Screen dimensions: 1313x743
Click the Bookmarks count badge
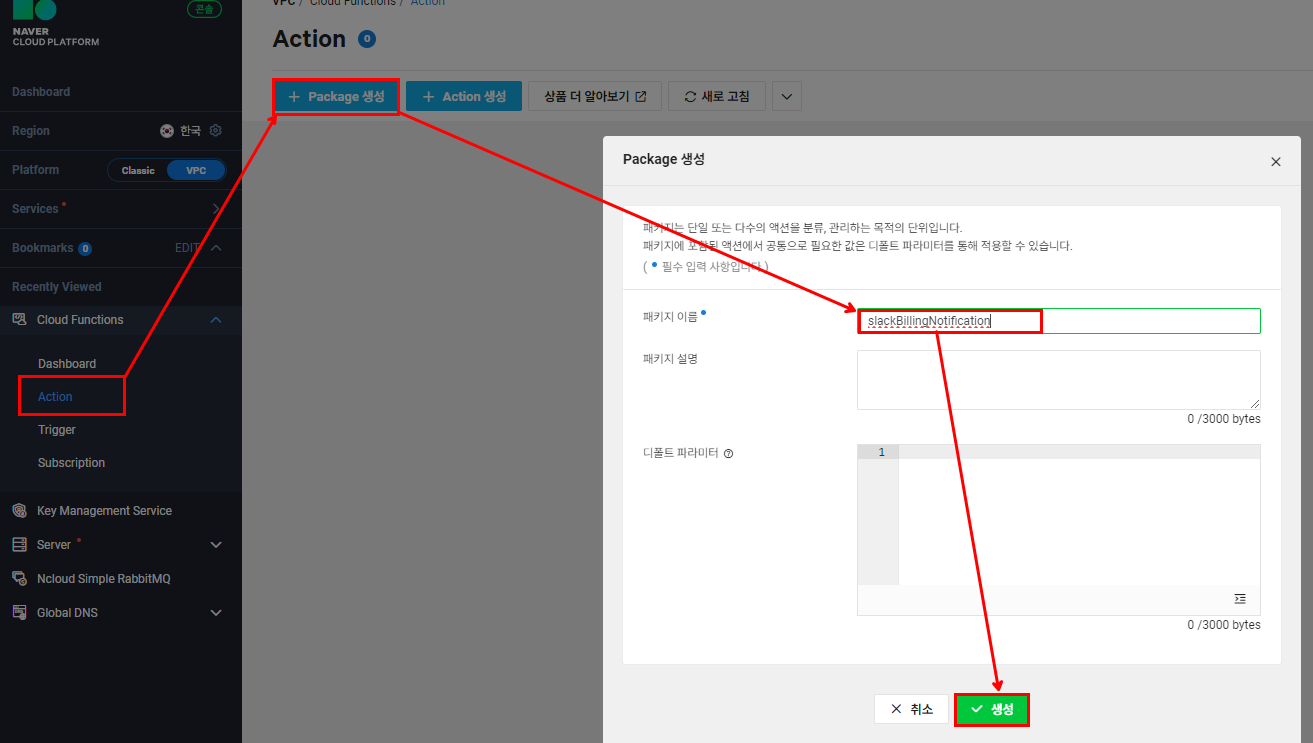(x=85, y=248)
